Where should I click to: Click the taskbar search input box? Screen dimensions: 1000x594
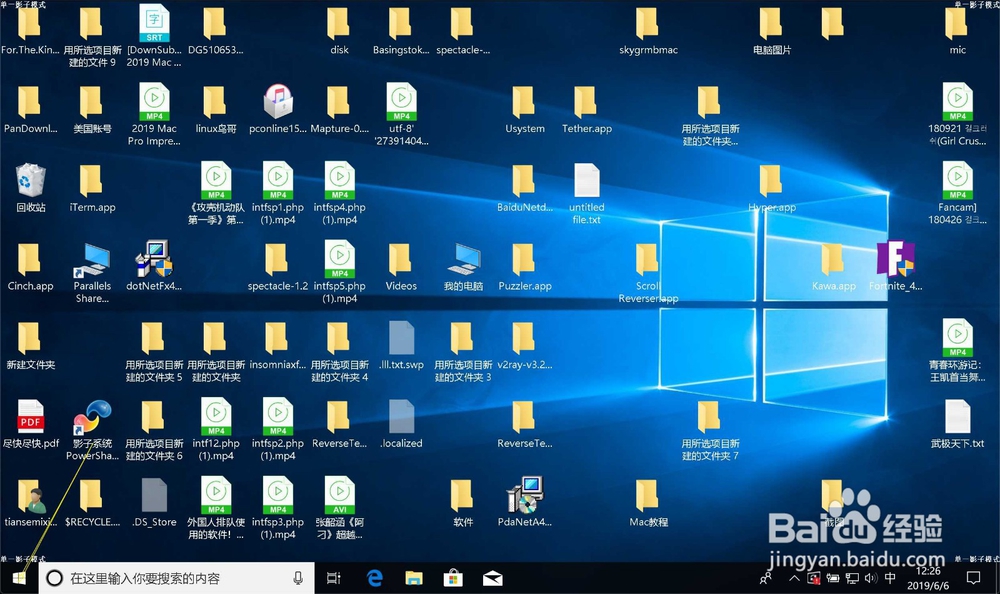click(x=170, y=578)
